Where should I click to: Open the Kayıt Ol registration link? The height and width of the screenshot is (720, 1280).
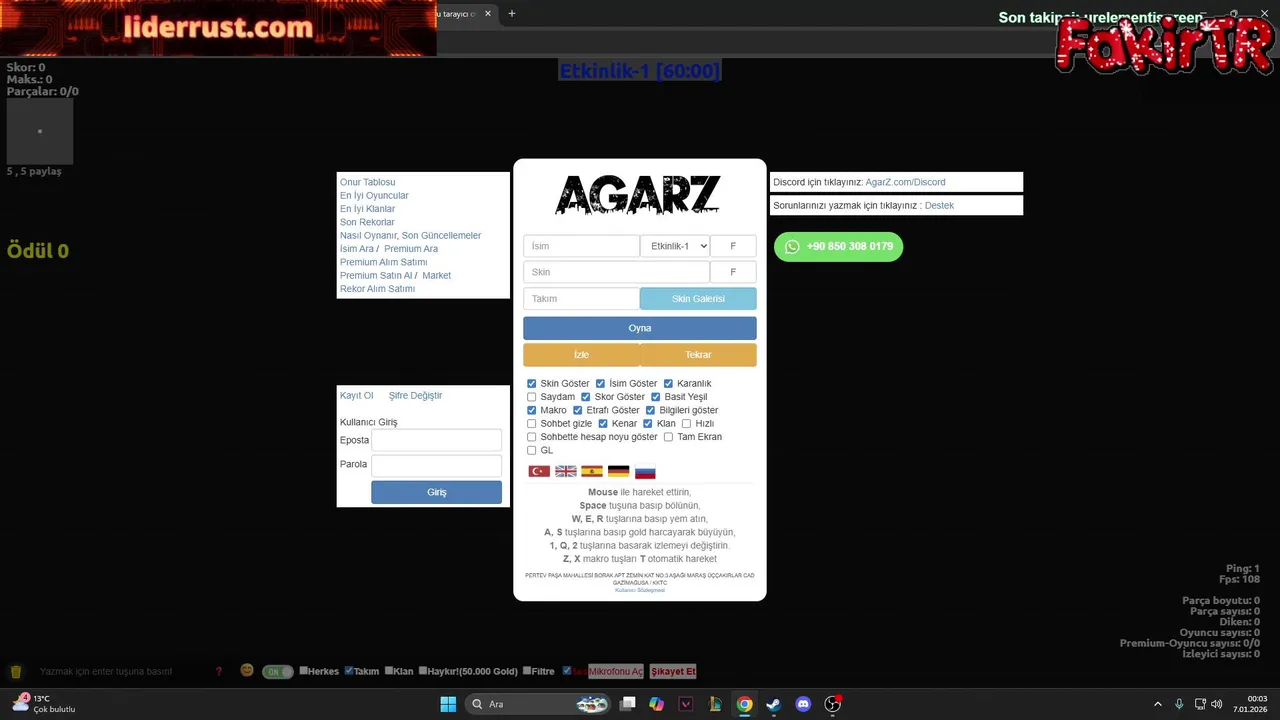[357, 396]
